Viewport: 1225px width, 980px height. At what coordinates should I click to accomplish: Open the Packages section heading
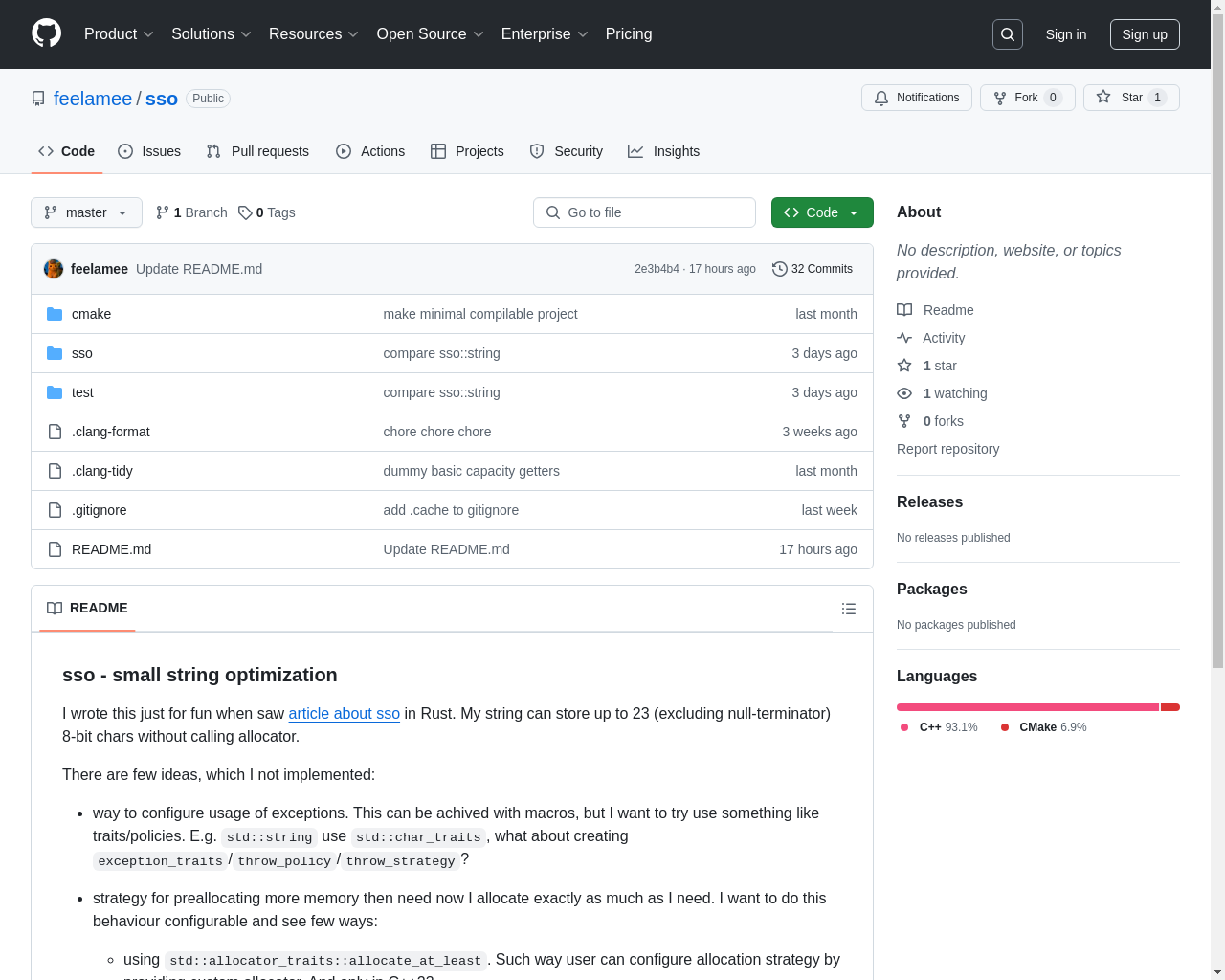(932, 590)
